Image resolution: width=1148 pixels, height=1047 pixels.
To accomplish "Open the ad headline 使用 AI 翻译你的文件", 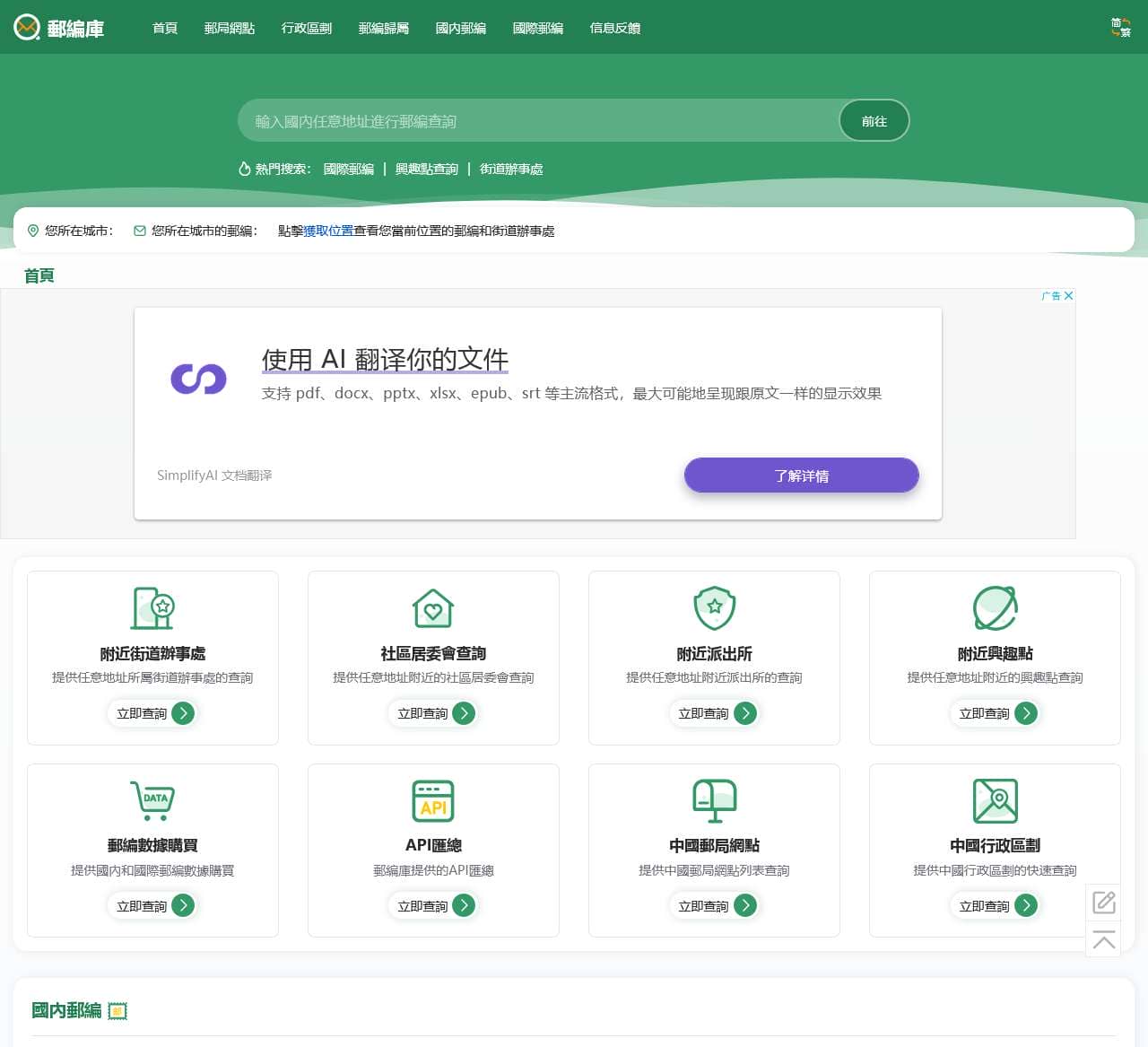I will tap(385, 359).
